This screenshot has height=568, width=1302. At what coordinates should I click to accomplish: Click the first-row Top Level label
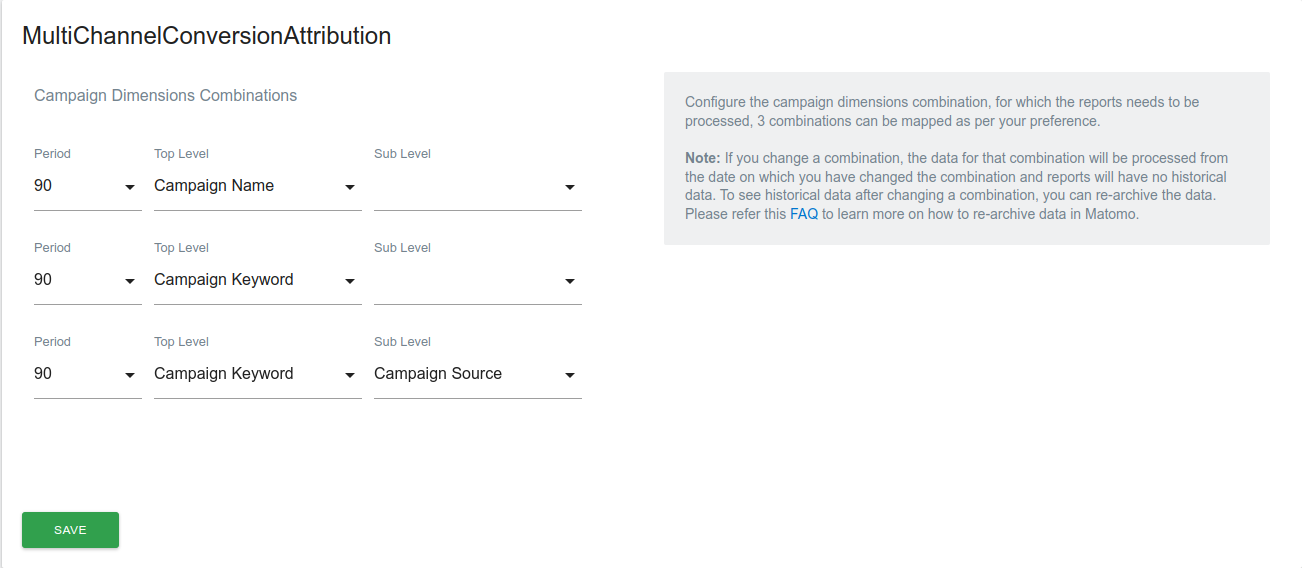coord(181,154)
